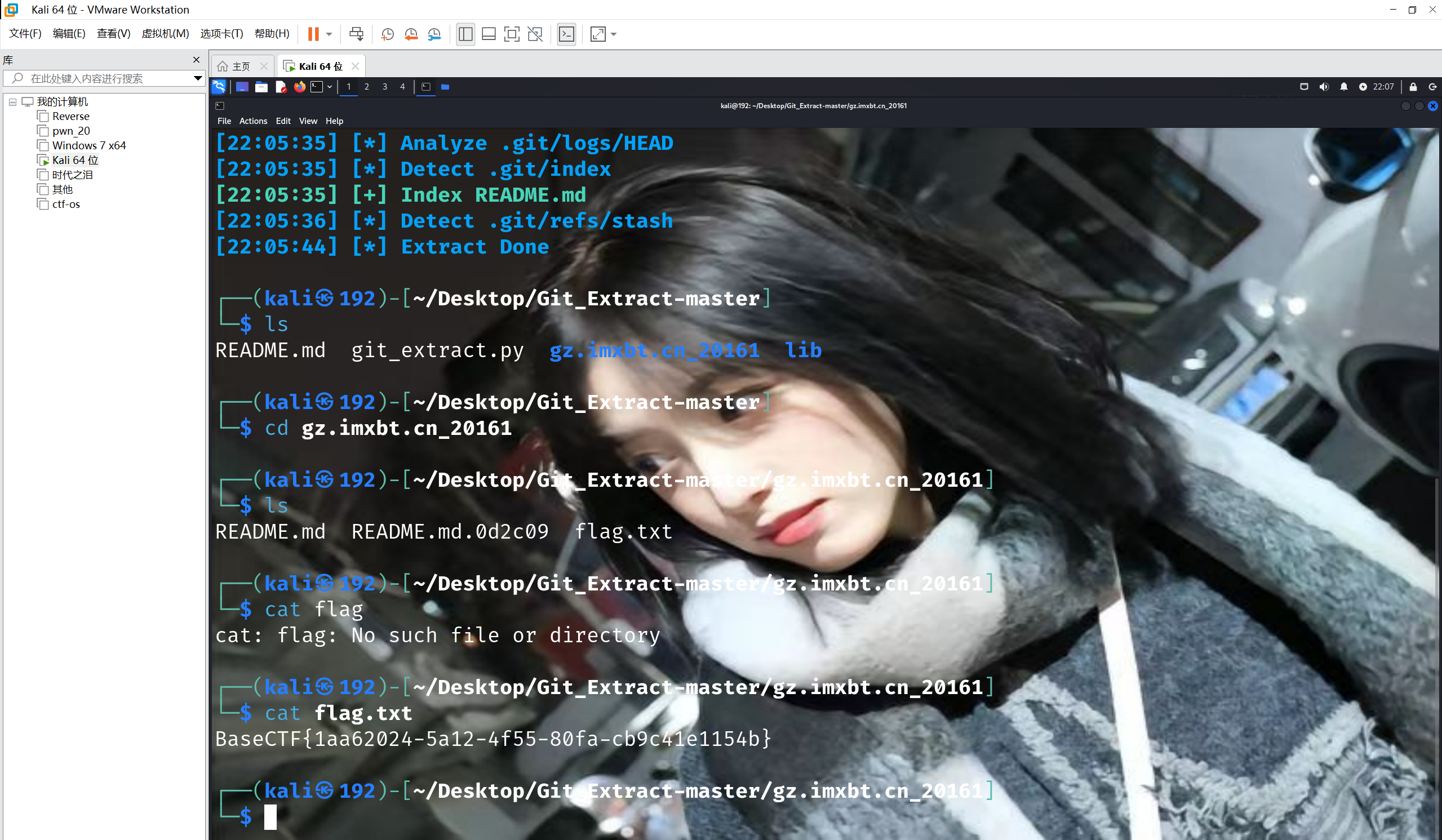The height and width of the screenshot is (840, 1442).
Task: Switch to workspace 4
Action: 402,87
